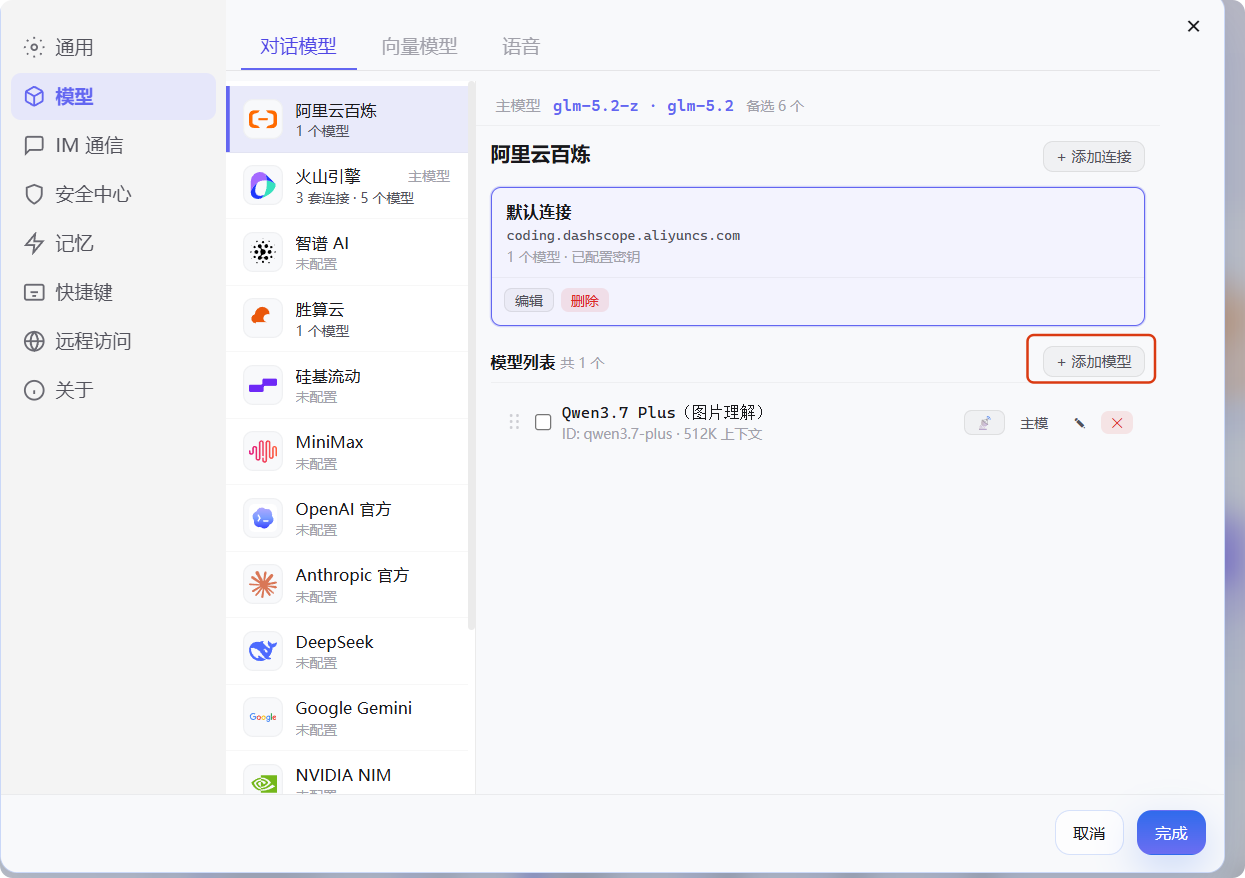Click the 取消 button
This screenshot has height=878, width=1245.
(1089, 832)
